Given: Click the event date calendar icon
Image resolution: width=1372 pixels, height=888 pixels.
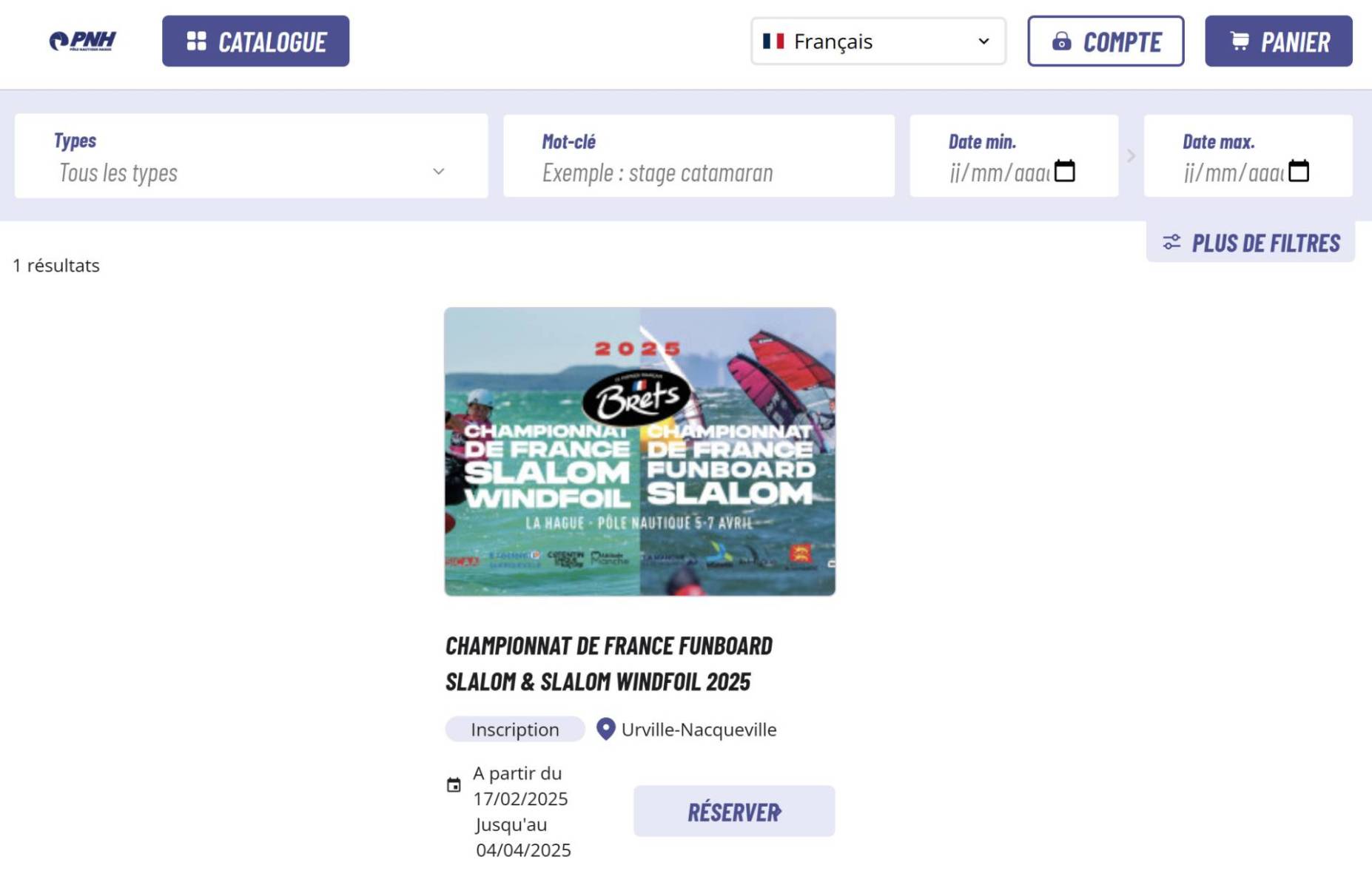Looking at the screenshot, I should [x=454, y=785].
